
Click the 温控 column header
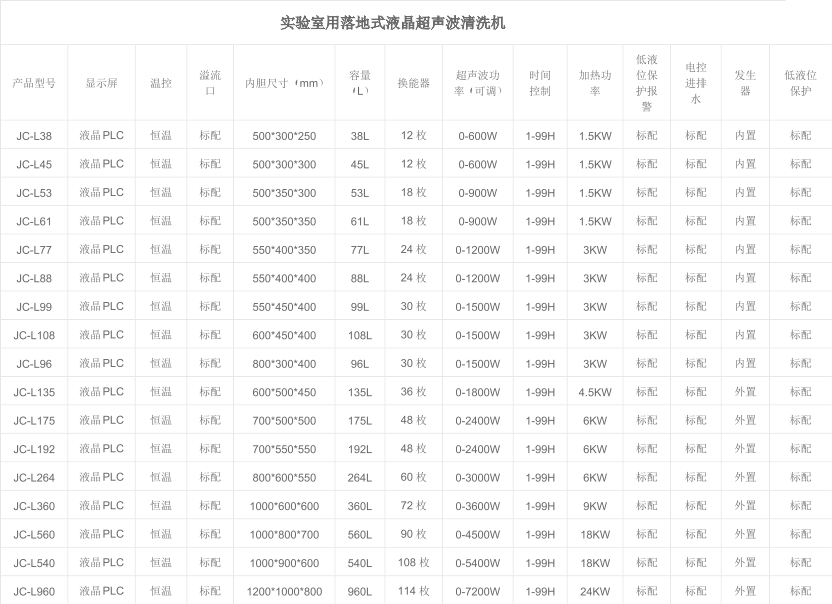[x=161, y=83]
